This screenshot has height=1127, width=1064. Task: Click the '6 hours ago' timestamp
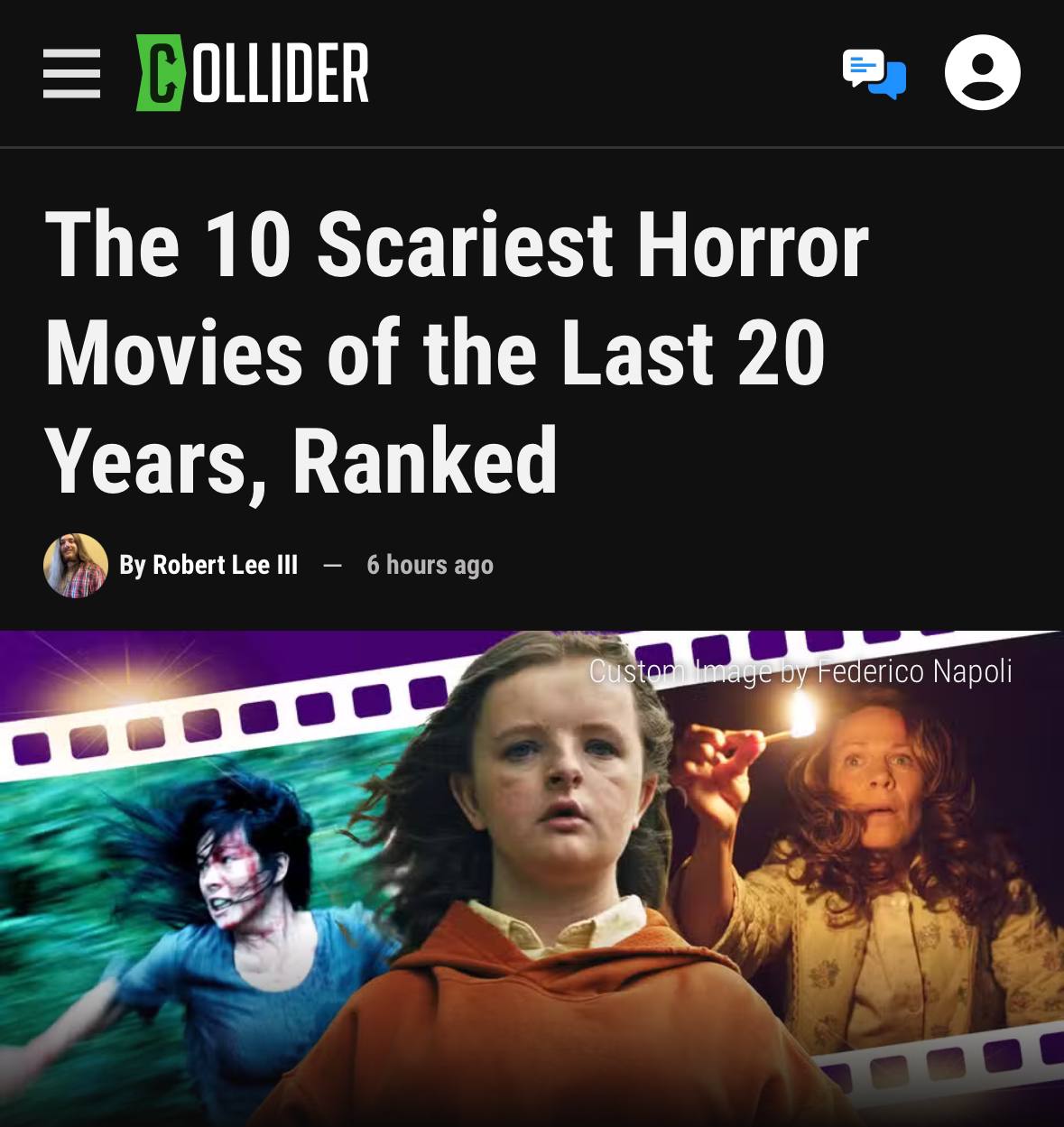[430, 565]
